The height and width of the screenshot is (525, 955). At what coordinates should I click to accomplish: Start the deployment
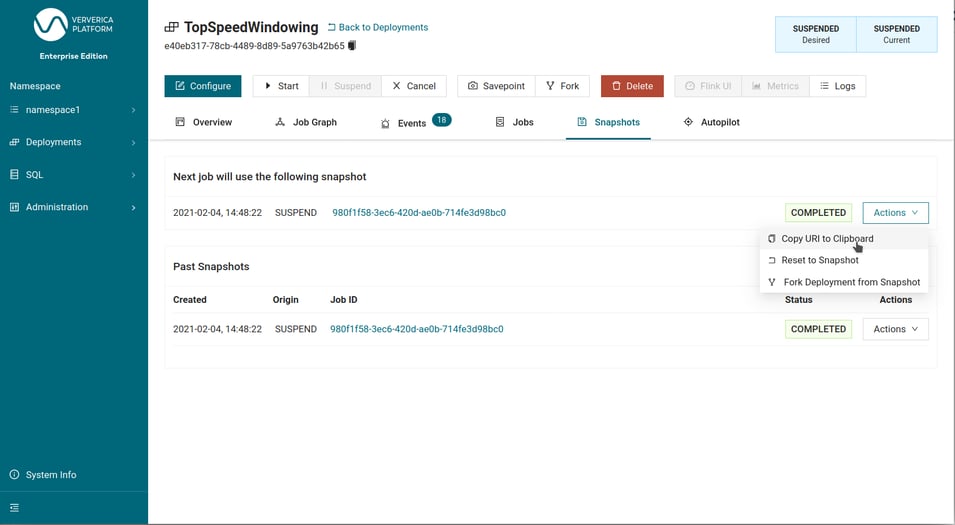point(281,86)
